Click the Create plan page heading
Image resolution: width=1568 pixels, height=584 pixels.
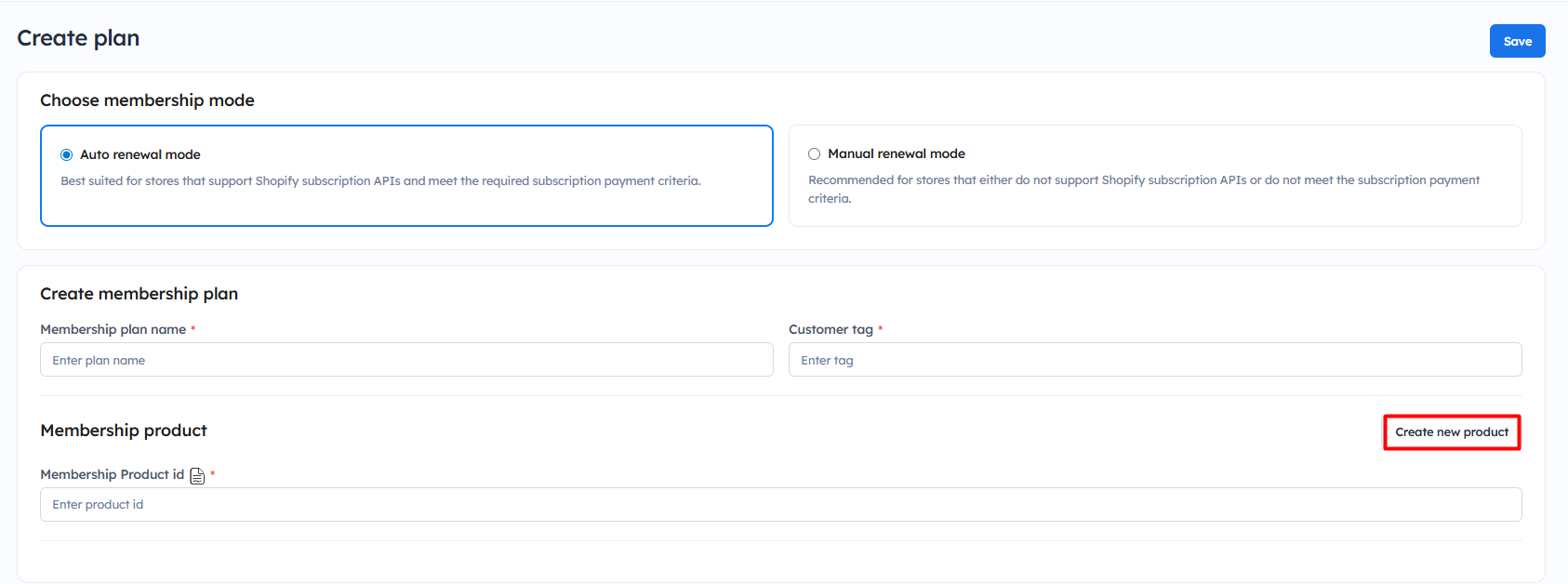pyautogui.click(x=78, y=38)
